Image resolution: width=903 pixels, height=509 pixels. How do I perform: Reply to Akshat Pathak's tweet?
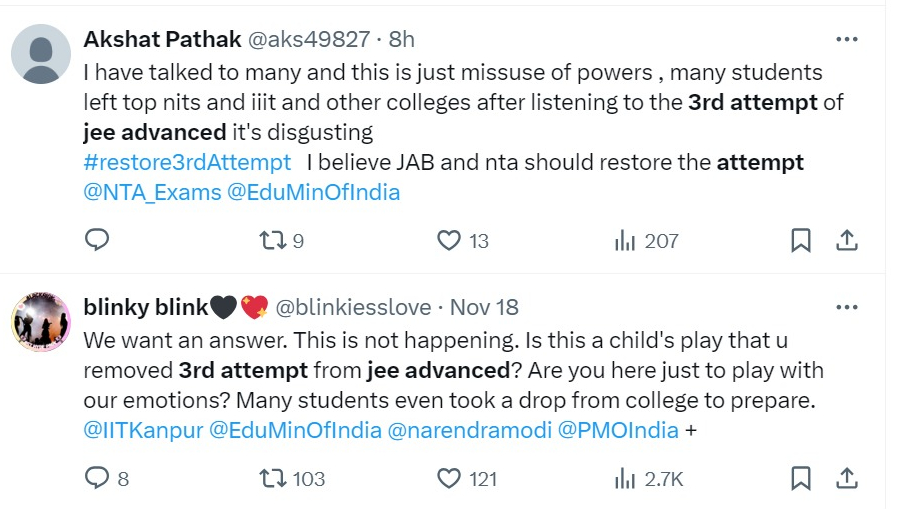(x=97, y=240)
